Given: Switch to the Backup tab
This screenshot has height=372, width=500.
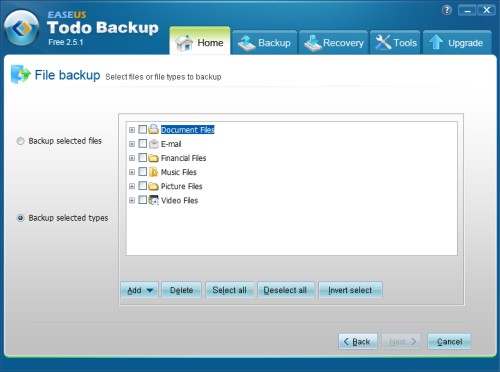Looking at the screenshot, I should point(265,43).
